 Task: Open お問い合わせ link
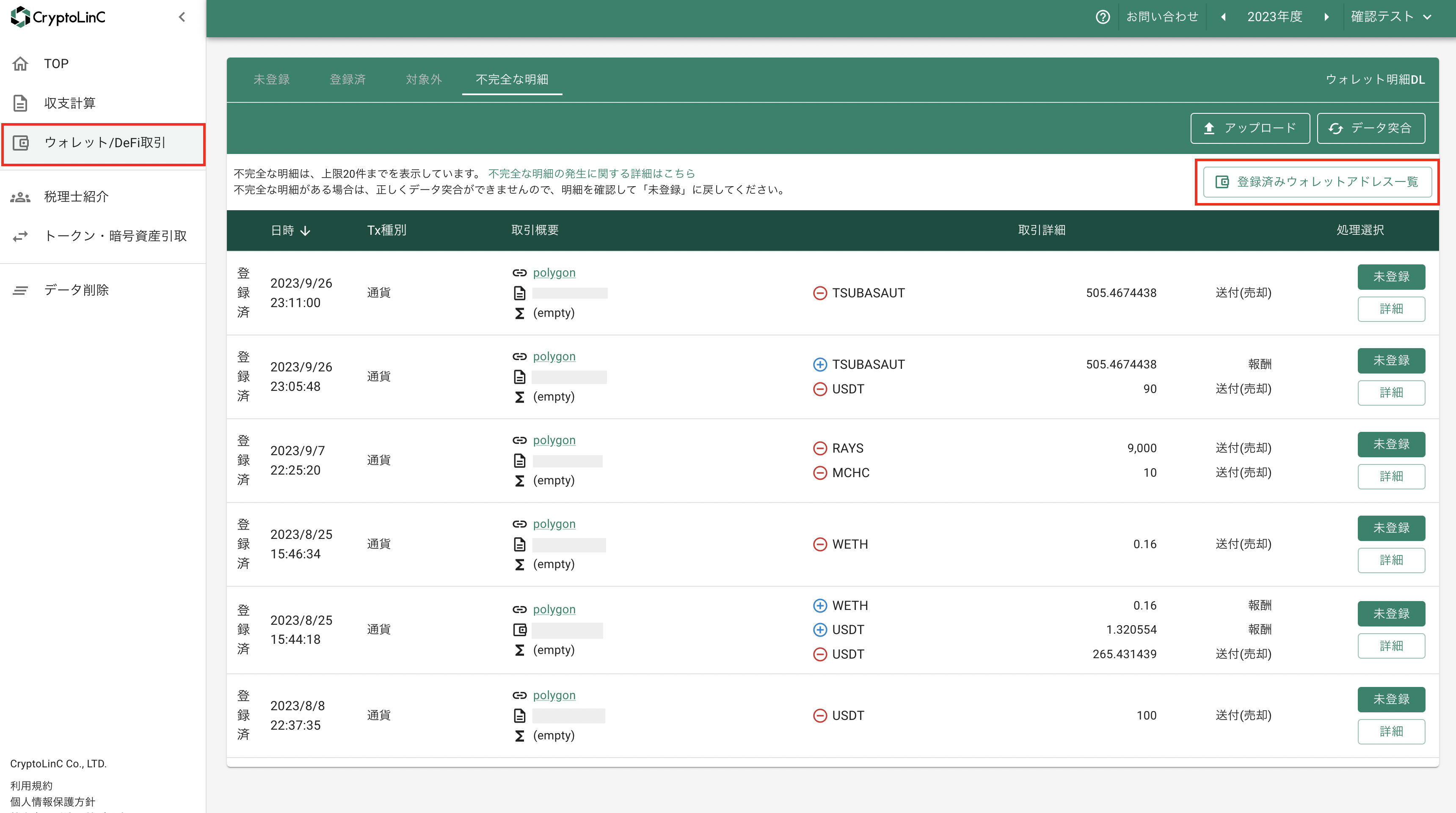tap(1162, 17)
